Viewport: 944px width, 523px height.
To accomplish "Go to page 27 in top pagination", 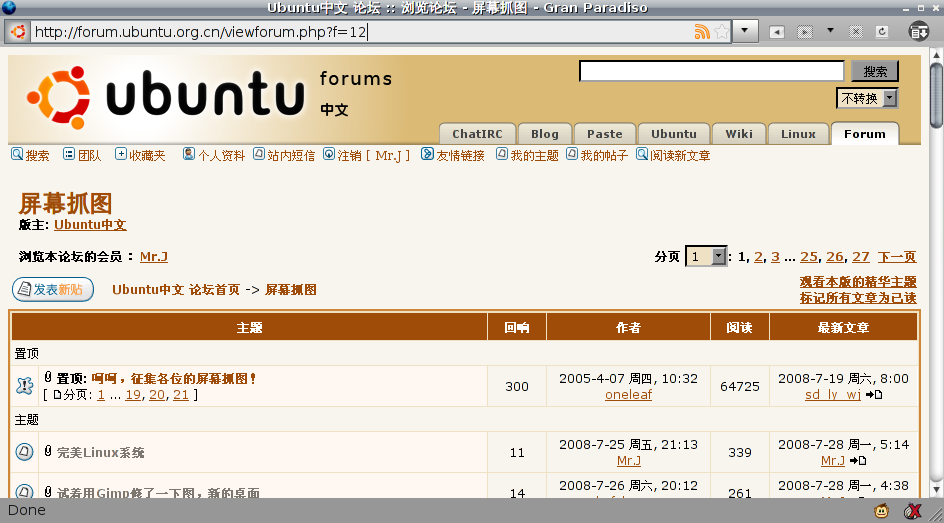I will [x=860, y=257].
